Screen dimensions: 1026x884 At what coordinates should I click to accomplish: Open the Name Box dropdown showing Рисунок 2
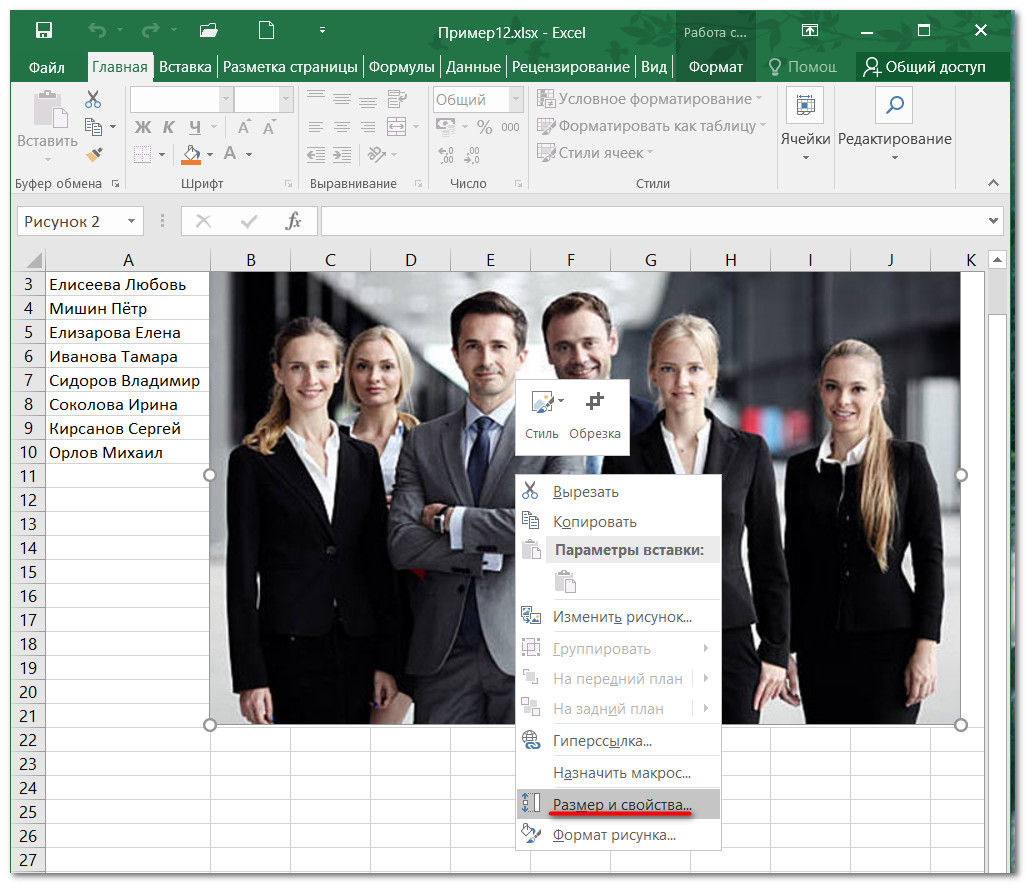tap(131, 222)
